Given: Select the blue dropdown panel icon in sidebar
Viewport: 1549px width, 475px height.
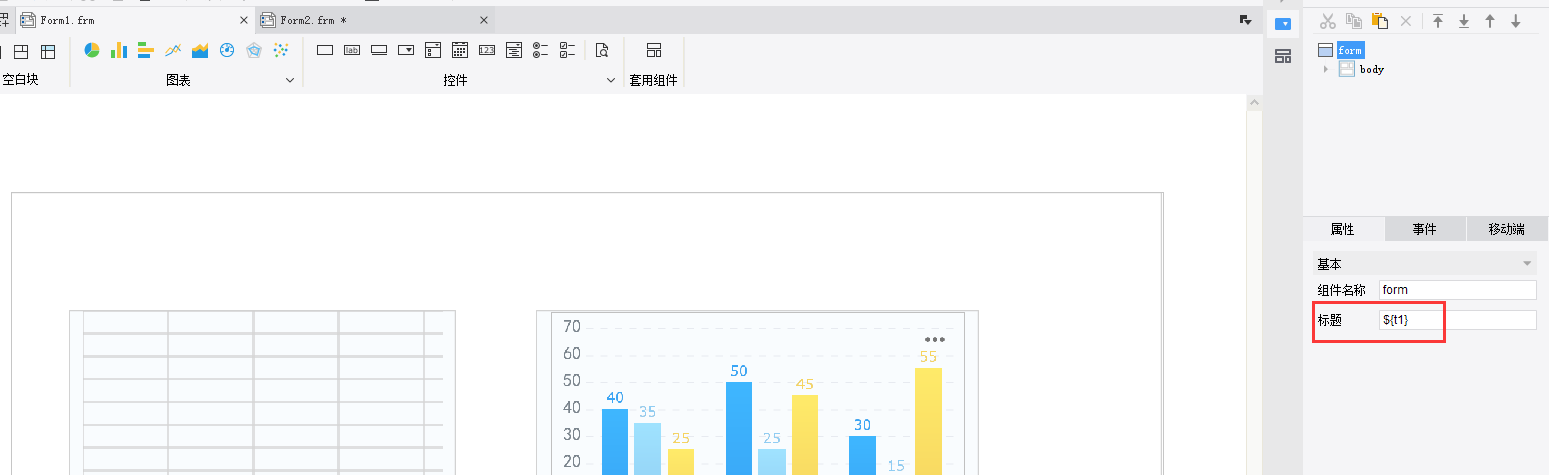Looking at the screenshot, I should [x=1283, y=24].
